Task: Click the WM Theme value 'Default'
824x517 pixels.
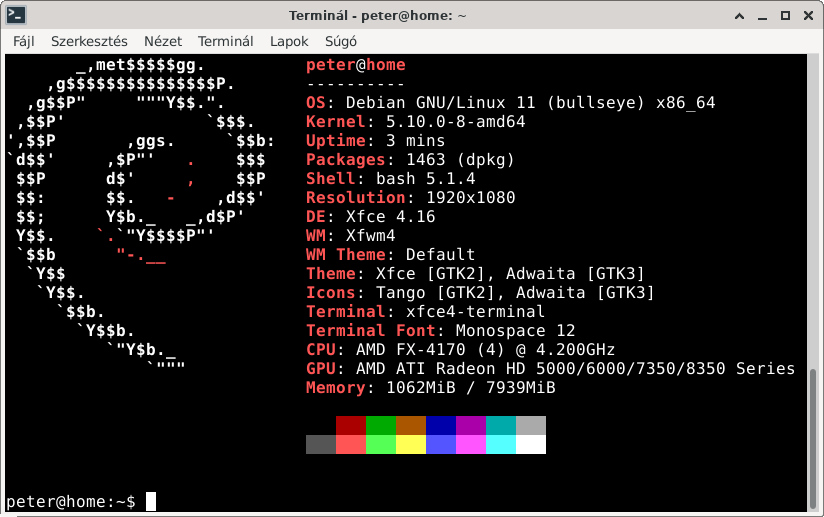Action: [440, 254]
